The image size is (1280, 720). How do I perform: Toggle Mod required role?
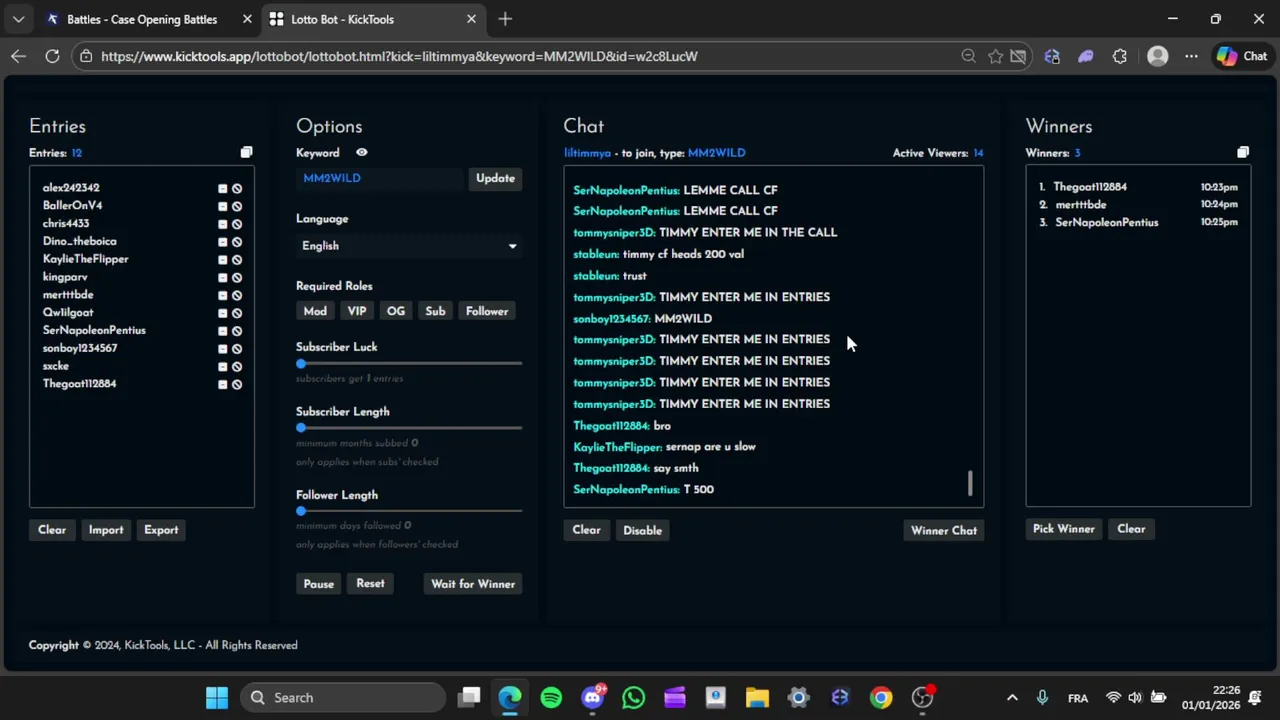point(315,311)
